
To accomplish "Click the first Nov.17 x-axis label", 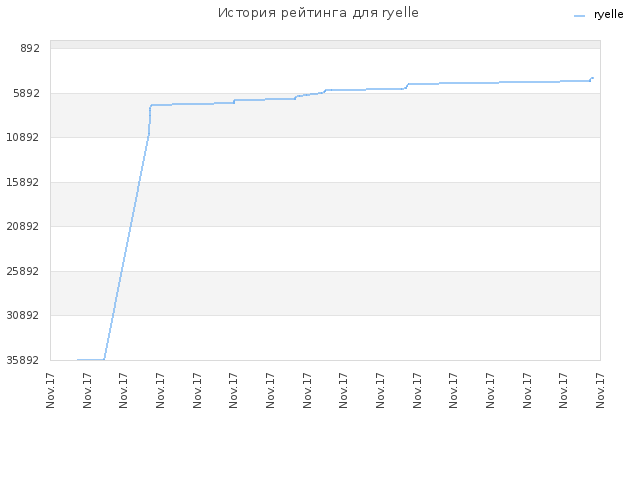I will pyautogui.click(x=50, y=390).
